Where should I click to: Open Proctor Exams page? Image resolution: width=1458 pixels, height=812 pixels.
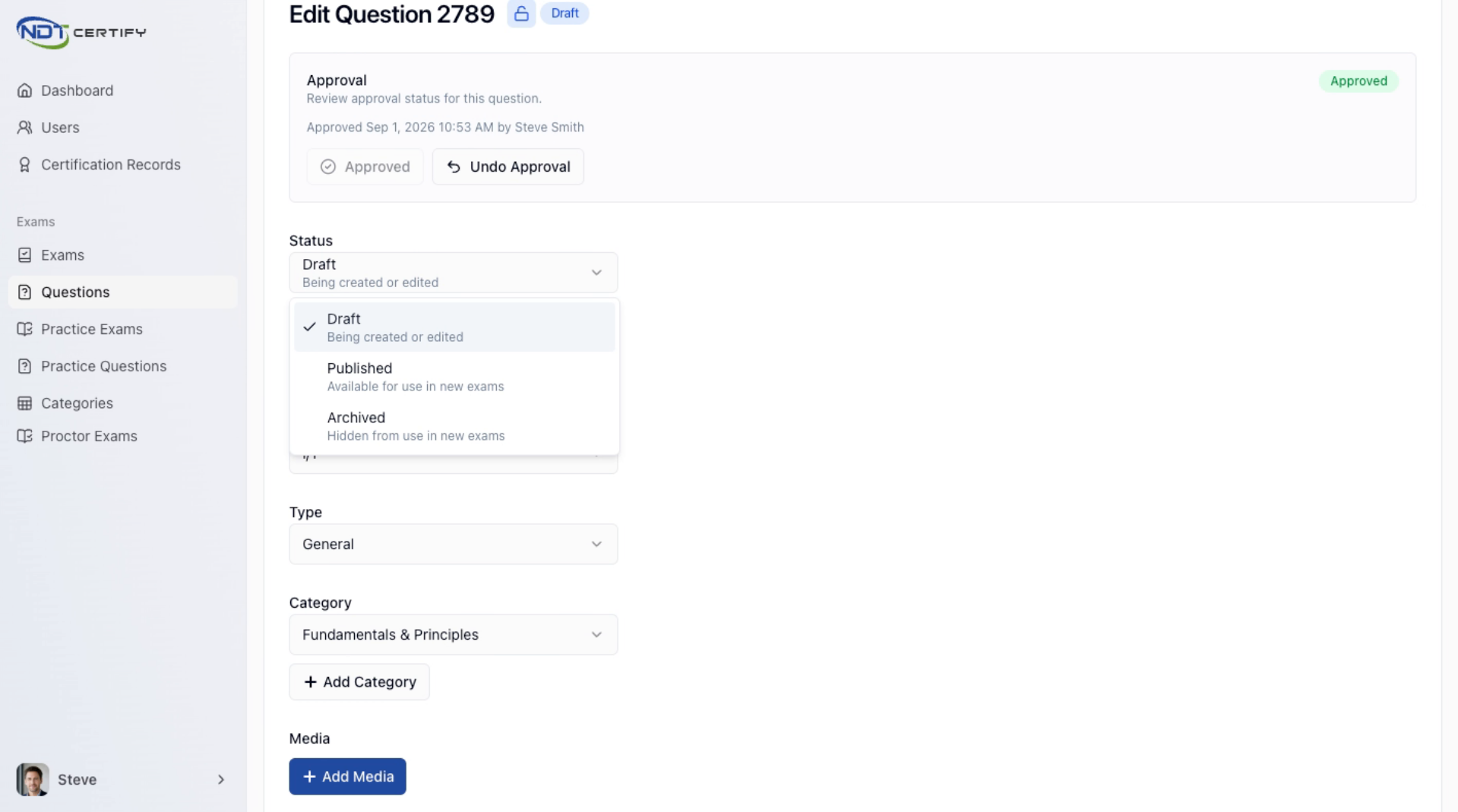(x=123, y=436)
